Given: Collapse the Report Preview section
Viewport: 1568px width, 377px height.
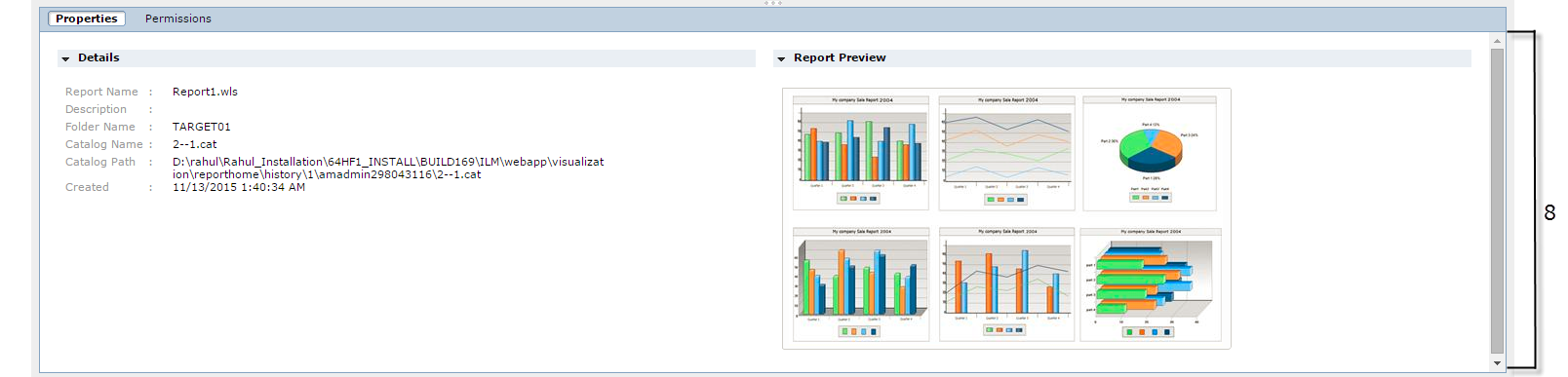Looking at the screenshot, I should 781,59.
